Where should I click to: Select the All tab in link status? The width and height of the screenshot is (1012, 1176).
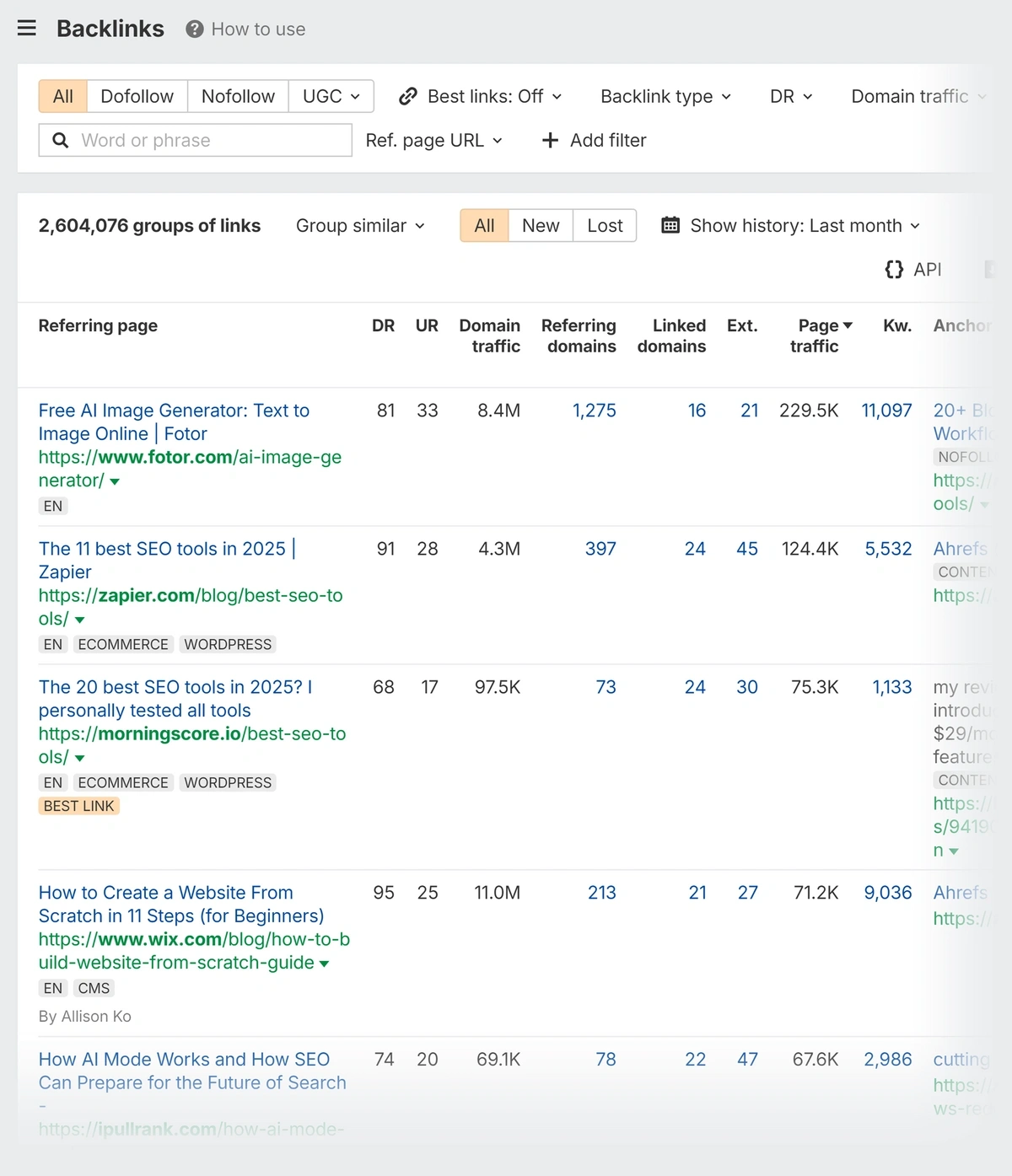[484, 225]
